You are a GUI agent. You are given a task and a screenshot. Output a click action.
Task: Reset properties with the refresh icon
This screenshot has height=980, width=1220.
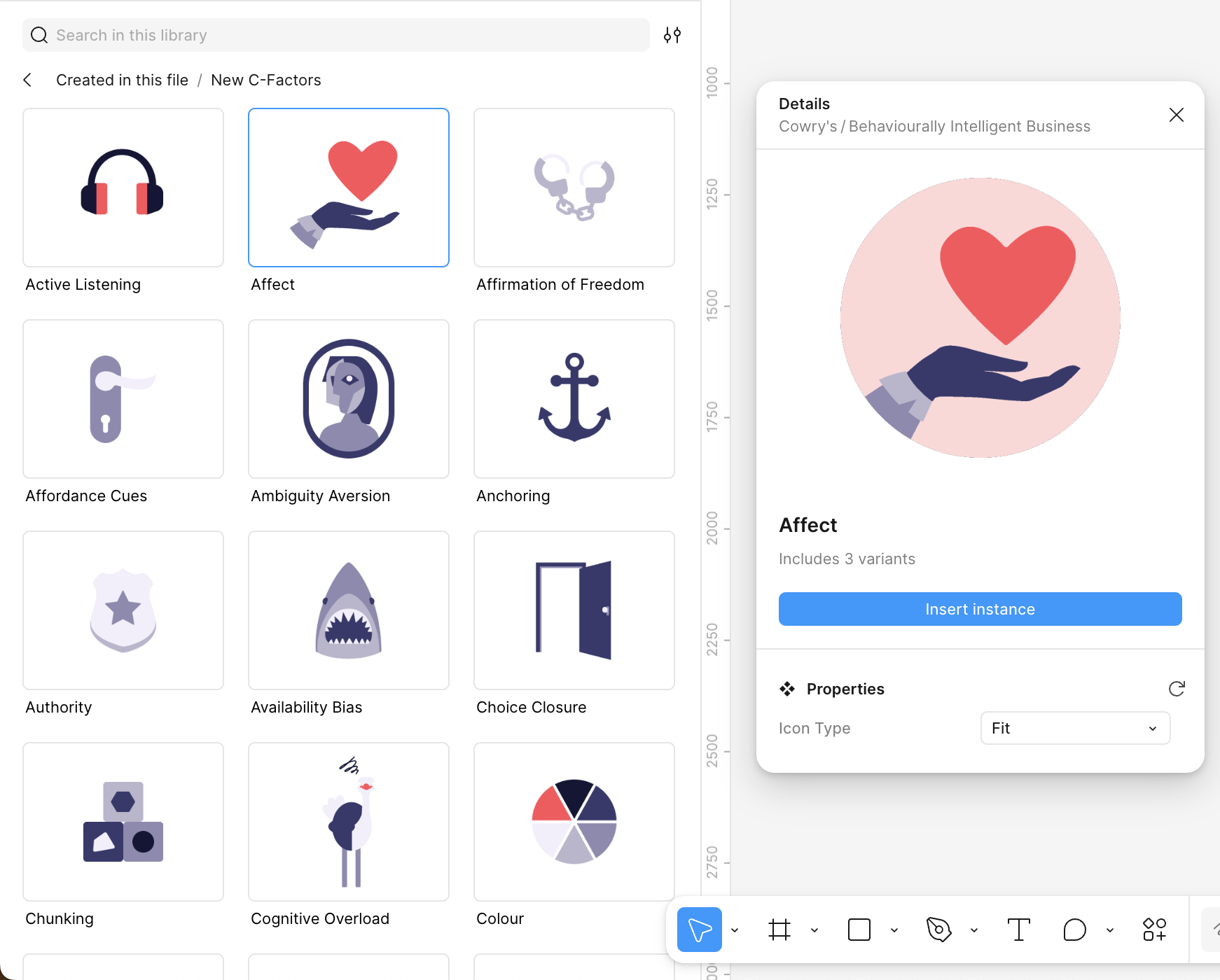1177,689
